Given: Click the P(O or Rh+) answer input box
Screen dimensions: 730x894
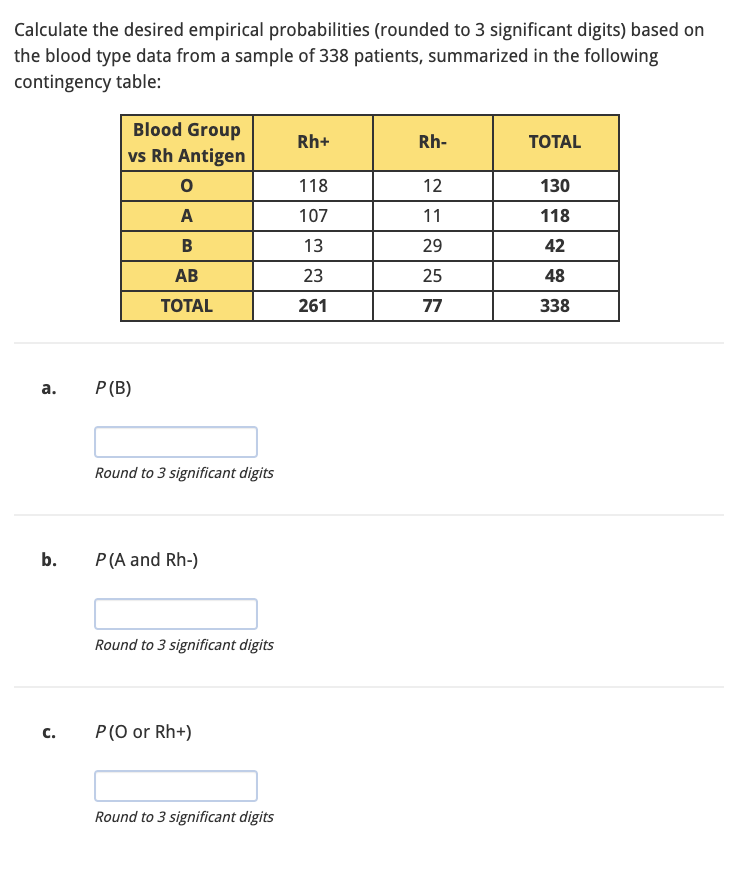Looking at the screenshot, I should pyautogui.click(x=175, y=785).
